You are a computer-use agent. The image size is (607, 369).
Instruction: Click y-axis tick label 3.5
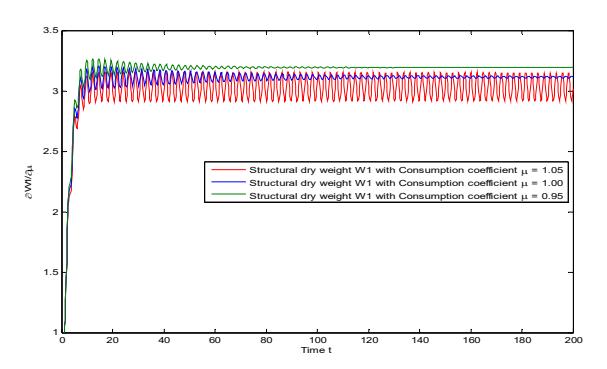point(51,30)
